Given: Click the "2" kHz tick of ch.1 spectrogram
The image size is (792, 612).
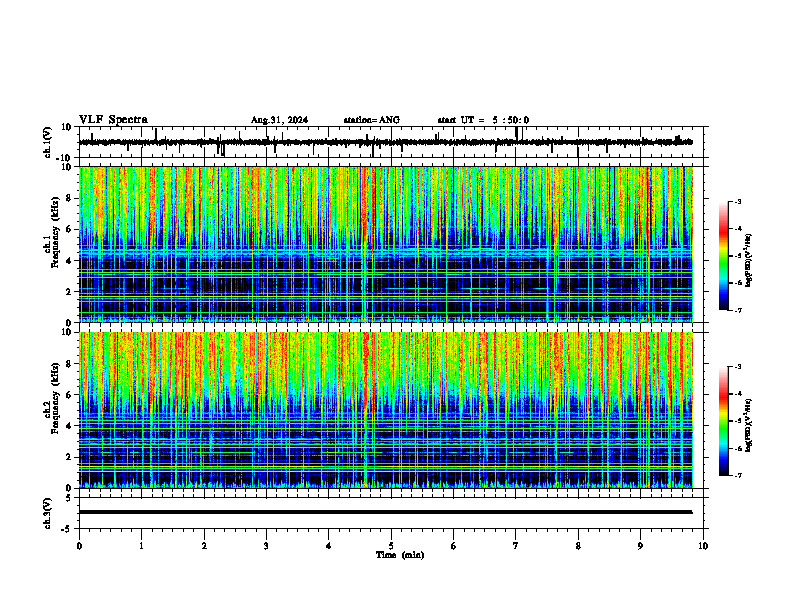Looking at the screenshot, I should tap(69, 292).
